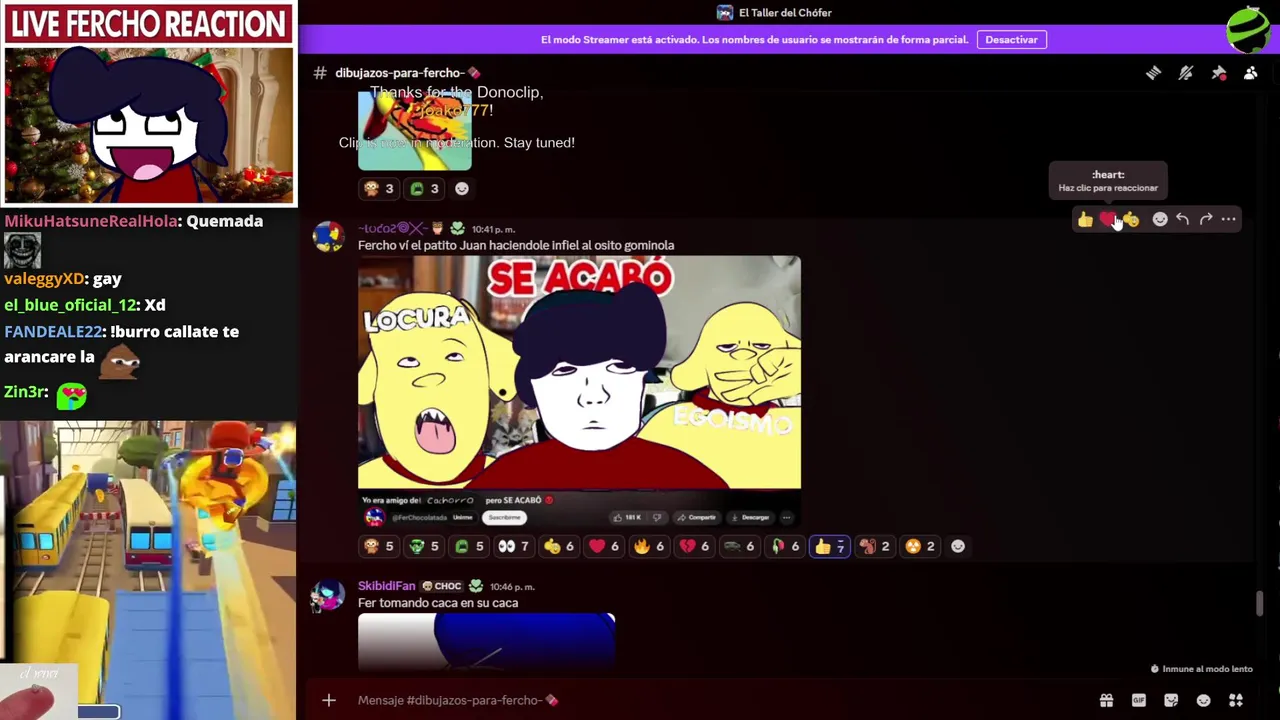Open pinned messages icon in header
This screenshot has height=720, width=1280.
[1218, 73]
